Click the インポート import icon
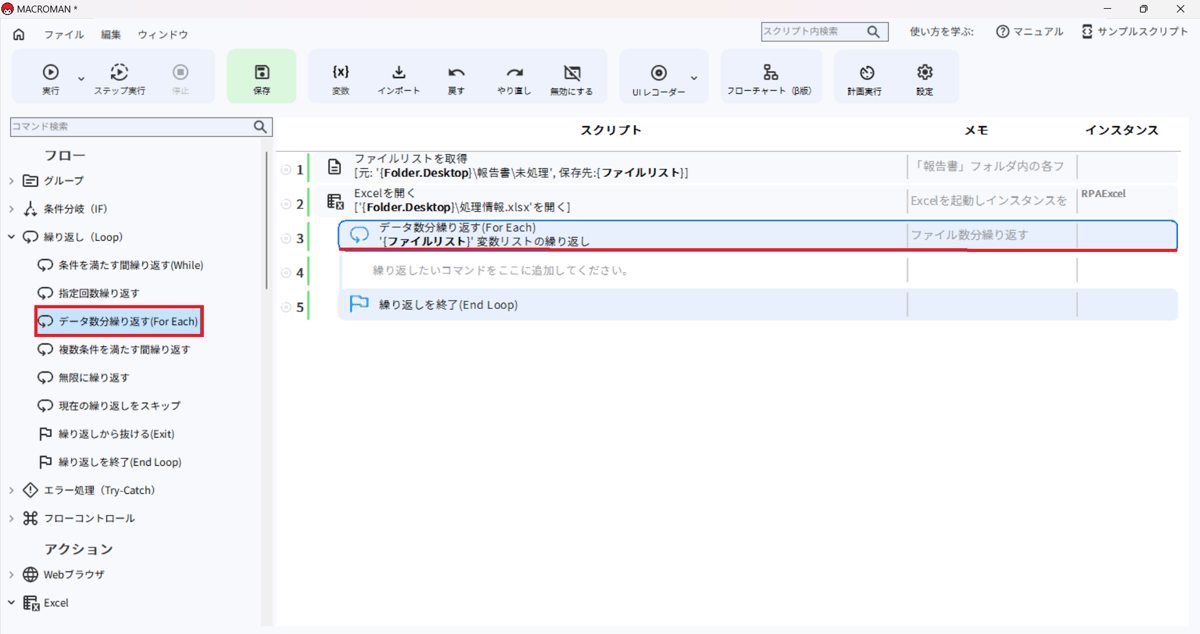Viewport: 1200px width, 634px height. (398, 72)
